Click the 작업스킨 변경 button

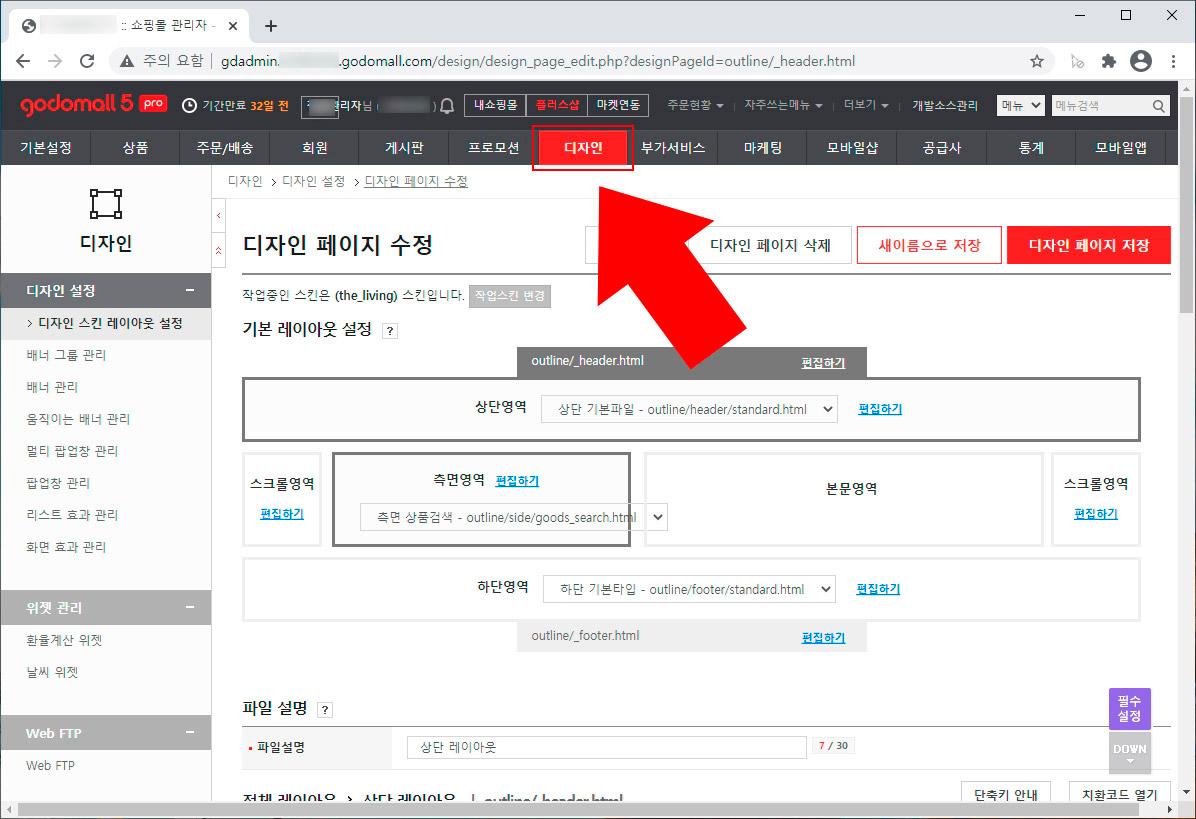click(x=510, y=296)
